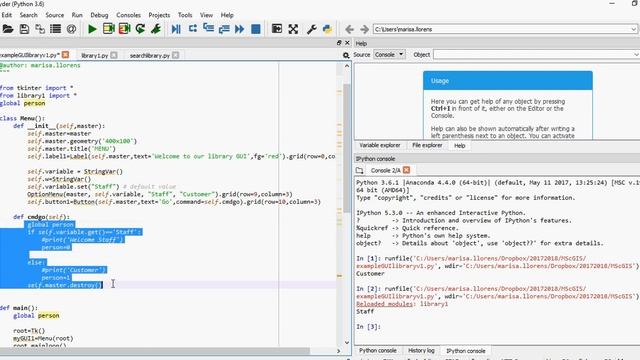Open the Consoles menu
640x360 pixels.
coord(129,15)
